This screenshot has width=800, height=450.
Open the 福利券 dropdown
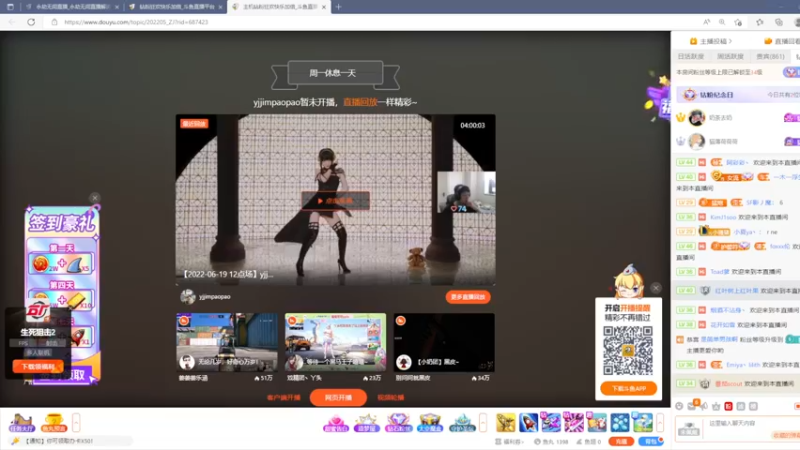tap(510, 441)
